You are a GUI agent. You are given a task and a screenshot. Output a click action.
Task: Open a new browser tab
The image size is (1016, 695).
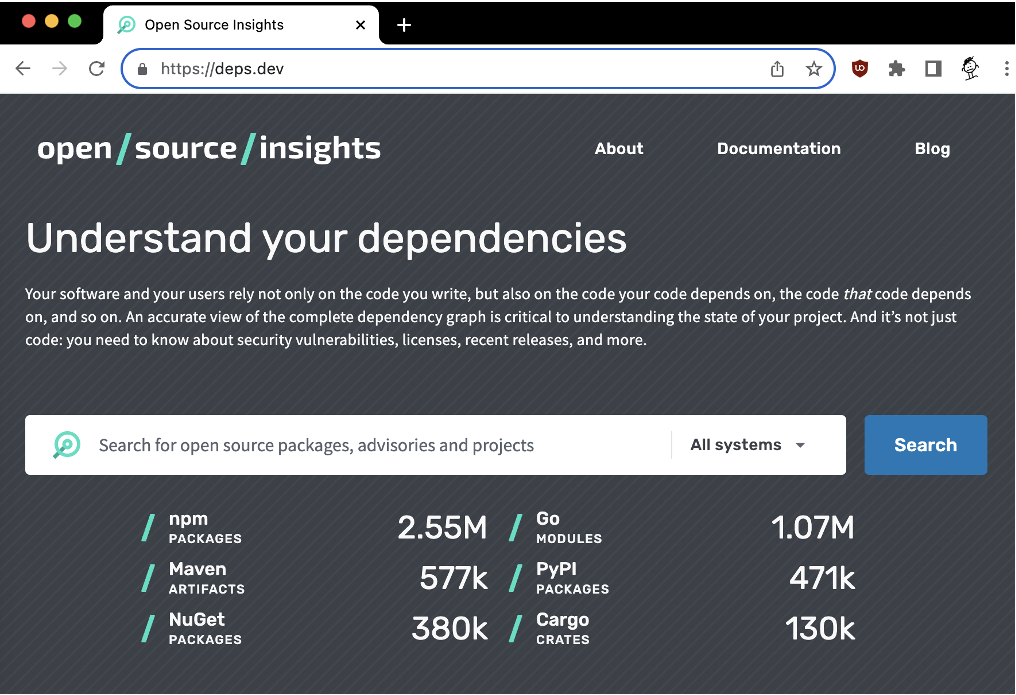[404, 25]
